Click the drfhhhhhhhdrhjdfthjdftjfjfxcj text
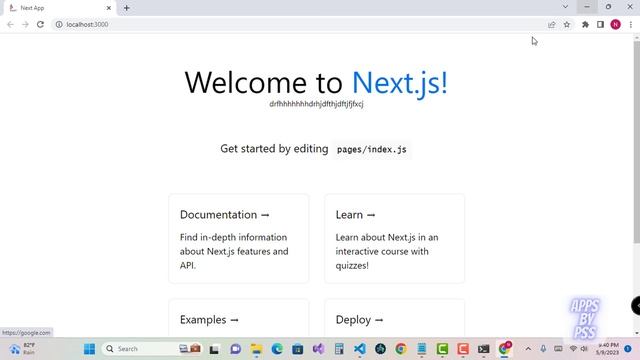Image resolution: width=640 pixels, height=360 pixels. click(316, 104)
